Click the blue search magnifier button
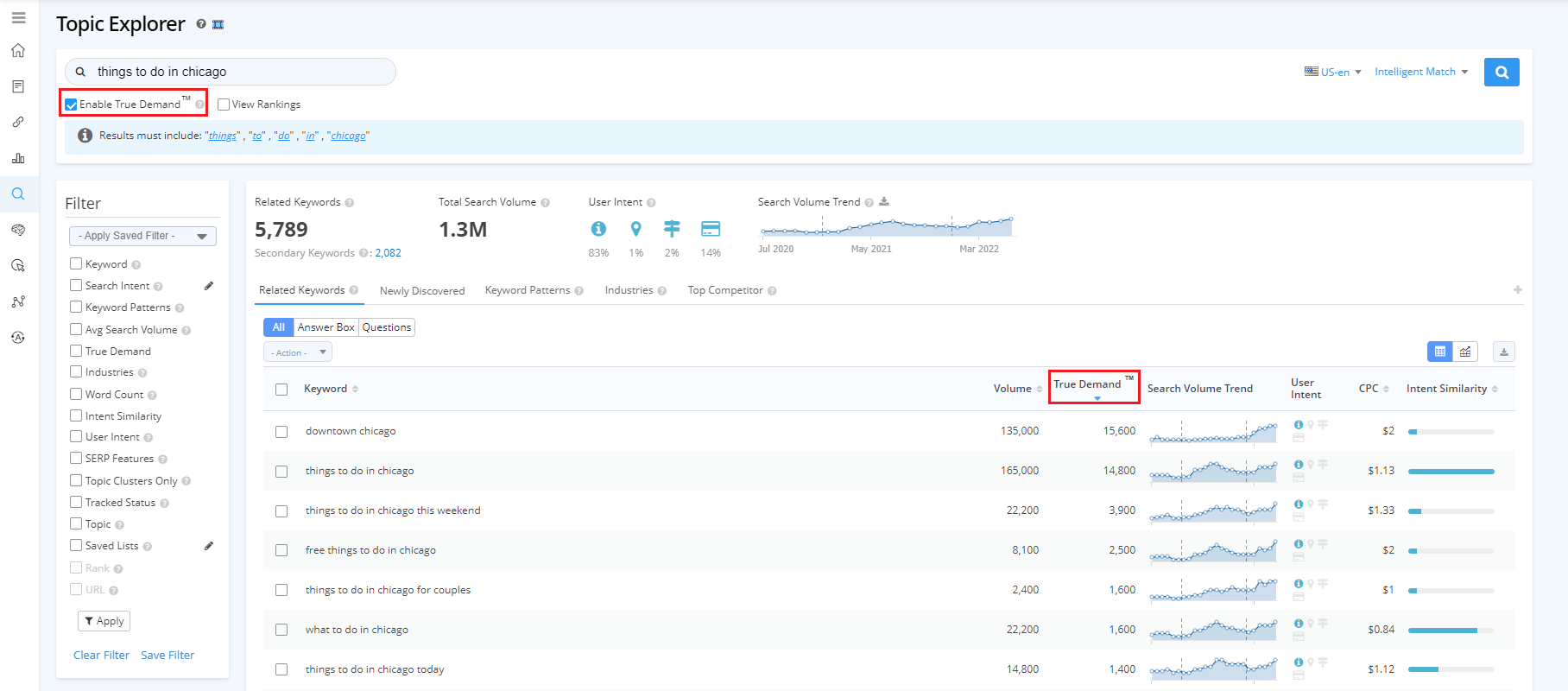Screen dimensions: 1568x691 coord(1501,73)
